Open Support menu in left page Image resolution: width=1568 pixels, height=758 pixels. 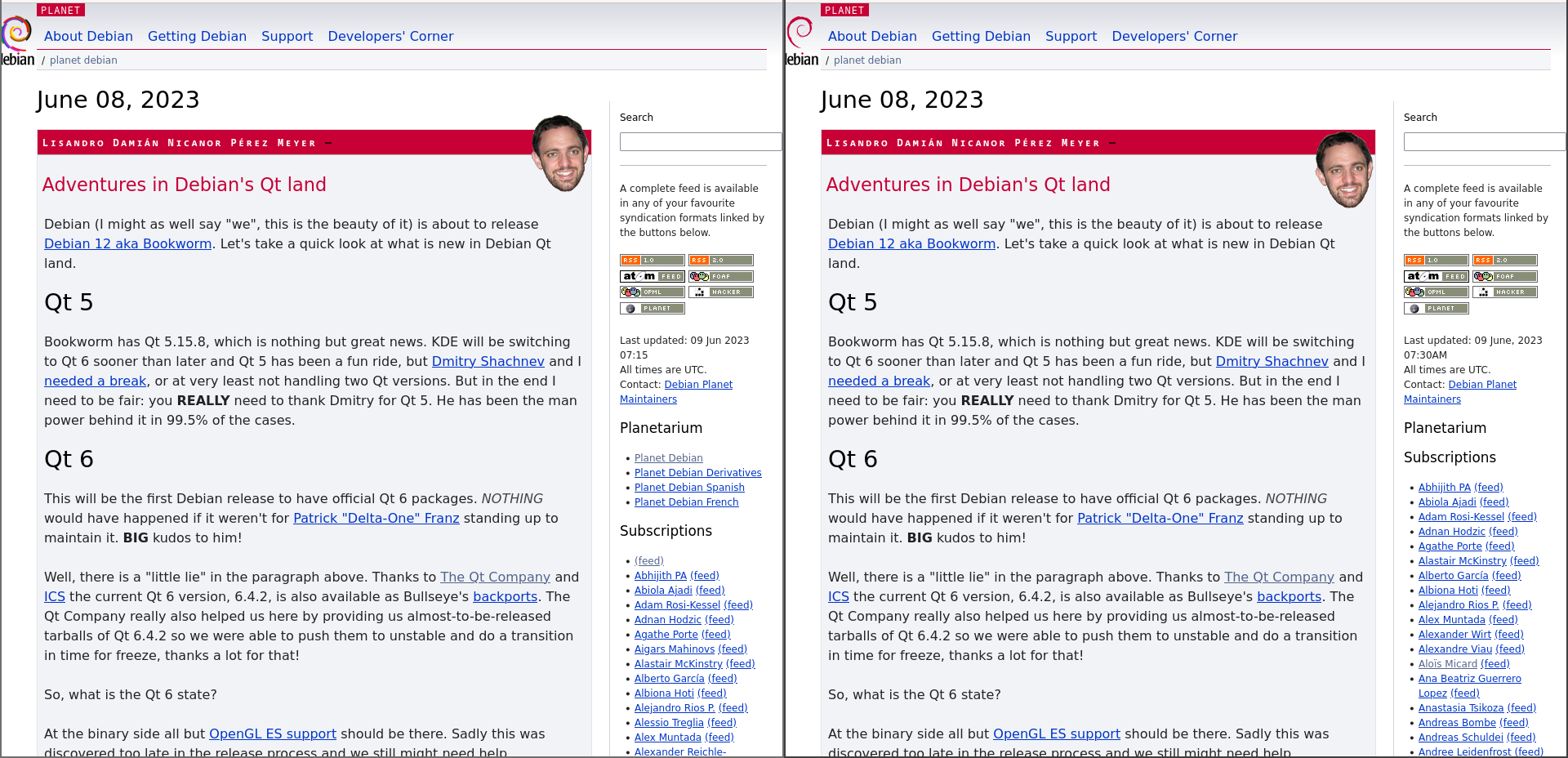click(287, 36)
